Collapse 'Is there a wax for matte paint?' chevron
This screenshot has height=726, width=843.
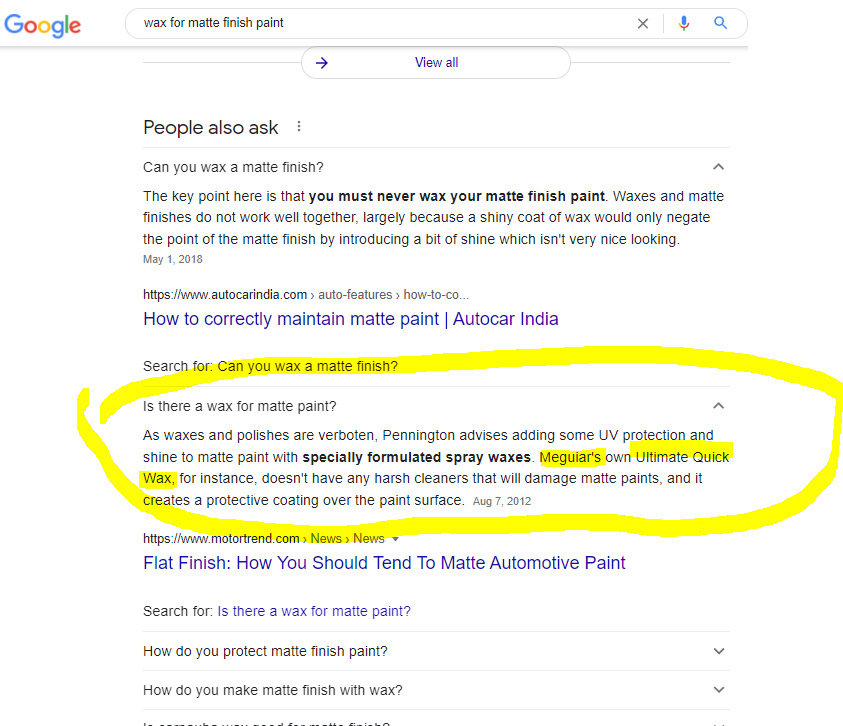[x=718, y=405]
